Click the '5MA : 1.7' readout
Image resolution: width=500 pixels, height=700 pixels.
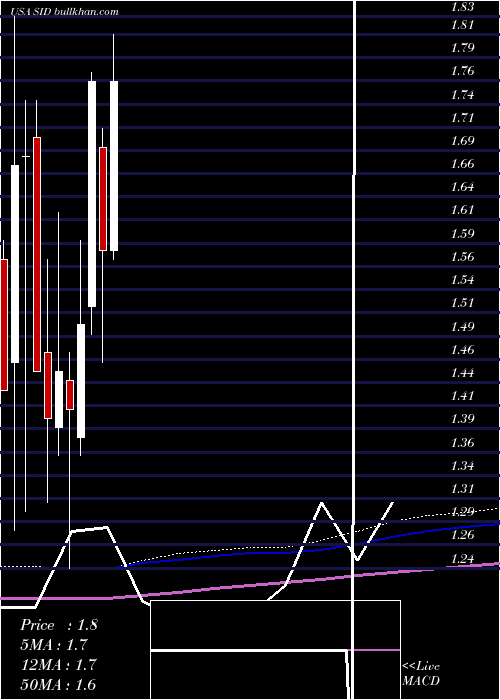(x=54, y=645)
